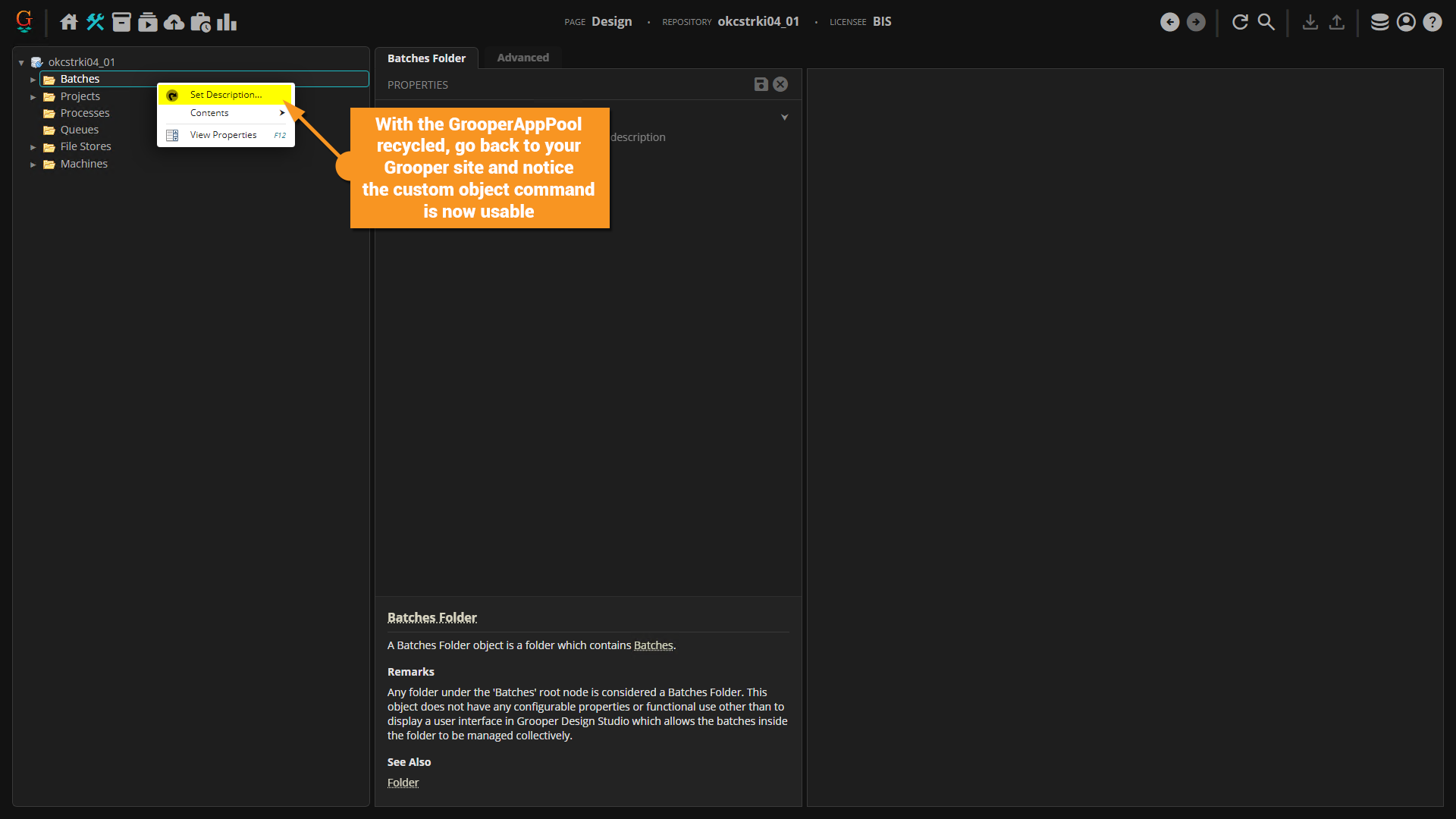Expand the Projects tree node
Screen dimensions: 1456x819
(x=33, y=97)
